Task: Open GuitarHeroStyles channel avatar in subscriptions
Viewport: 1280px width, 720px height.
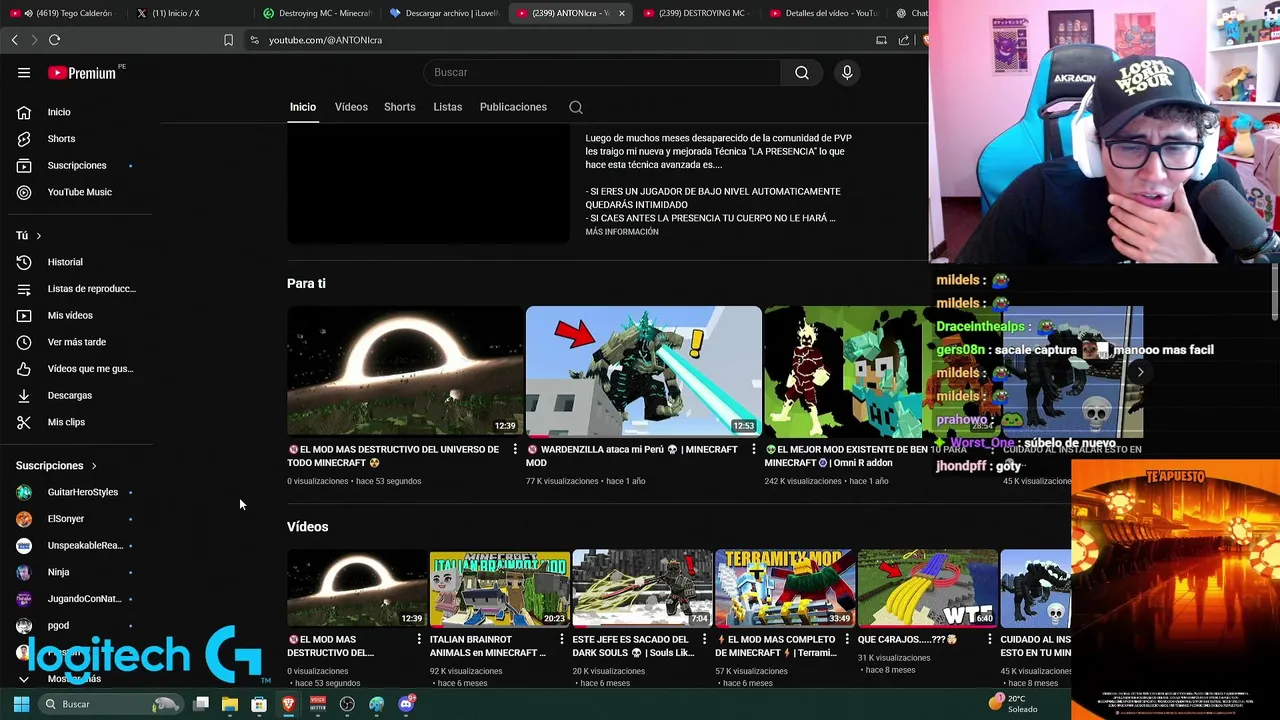Action: (x=24, y=492)
